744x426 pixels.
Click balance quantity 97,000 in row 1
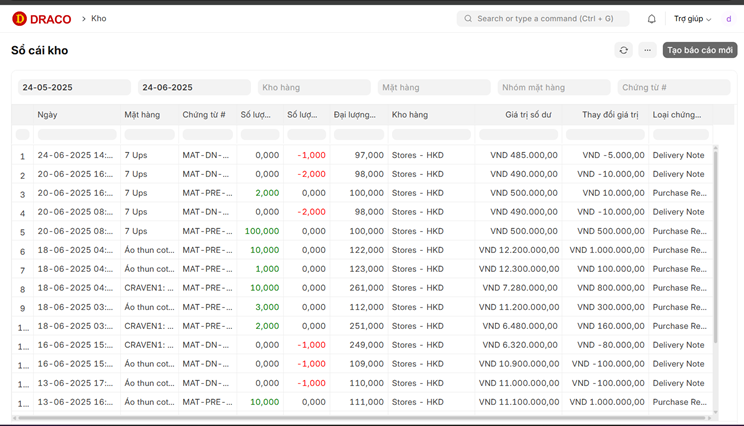[x=369, y=155]
